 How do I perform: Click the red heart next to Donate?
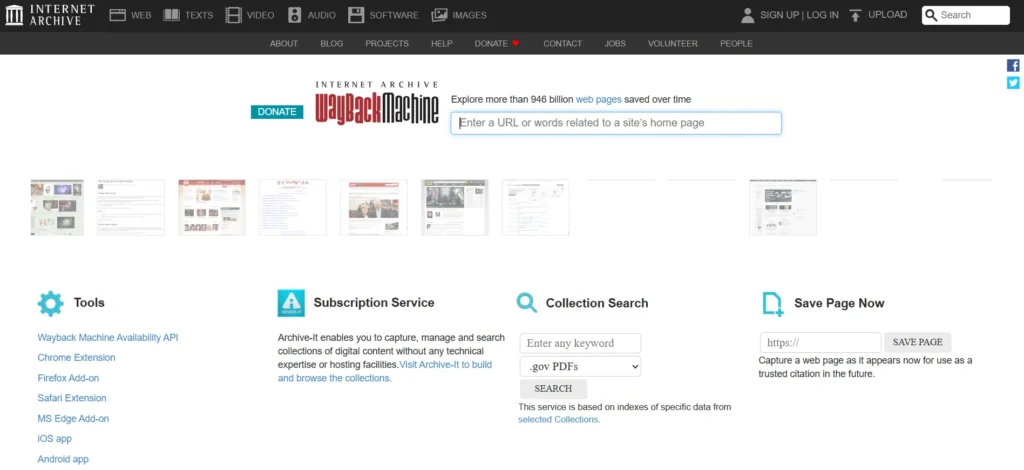515,44
